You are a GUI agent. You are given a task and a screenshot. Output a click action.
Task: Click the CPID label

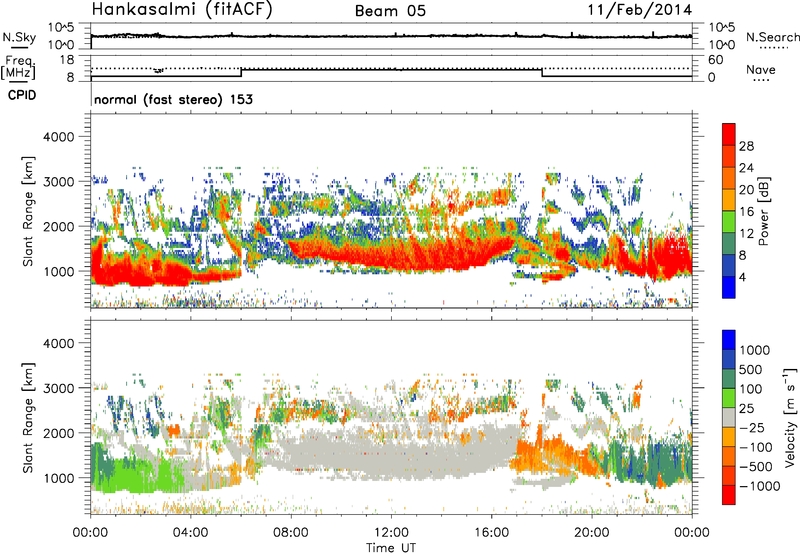tap(22, 95)
